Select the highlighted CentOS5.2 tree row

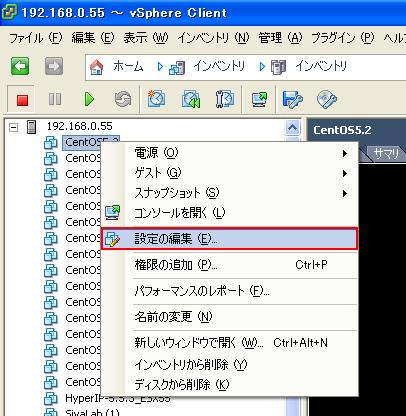coord(91,143)
